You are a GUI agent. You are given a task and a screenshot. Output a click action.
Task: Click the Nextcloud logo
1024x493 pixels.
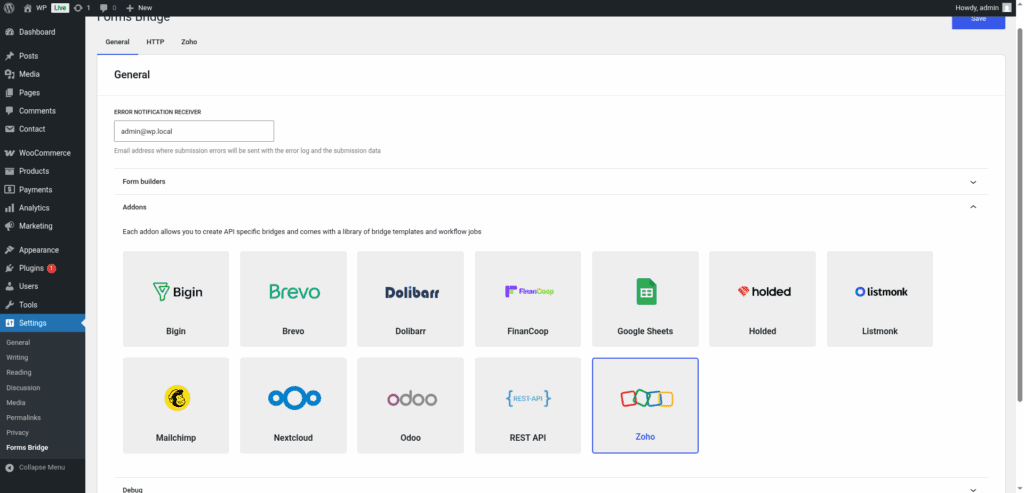coord(294,398)
